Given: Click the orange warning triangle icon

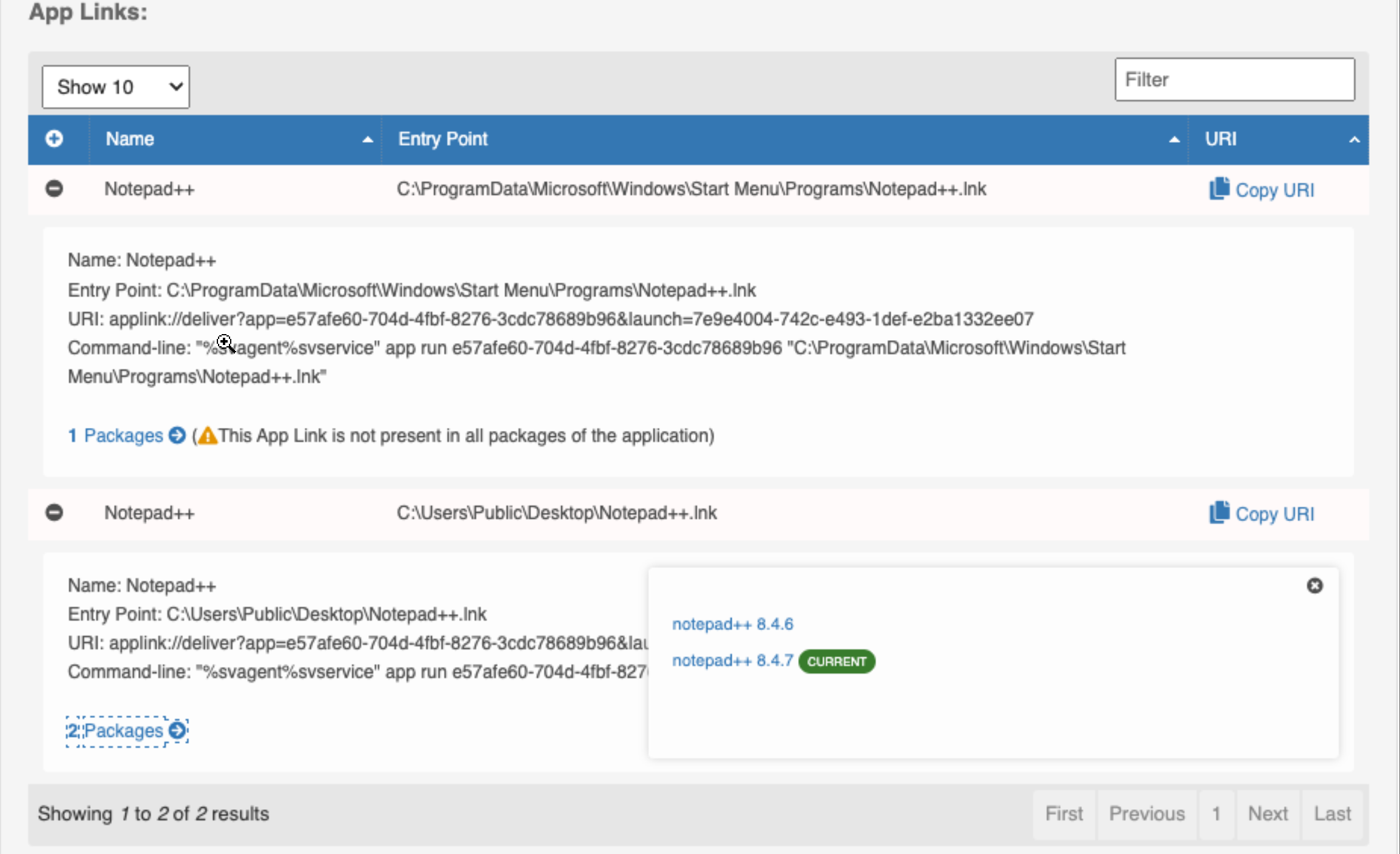Looking at the screenshot, I should click(208, 436).
